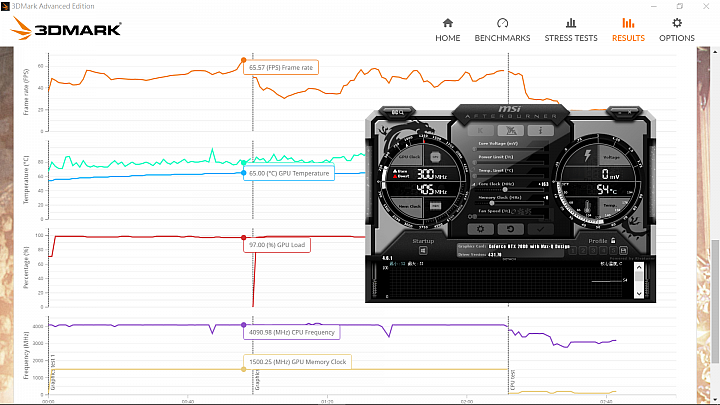Click the 3DMark logo
The height and width of the screenshot is (405, 720).
[x=66, y=28]
